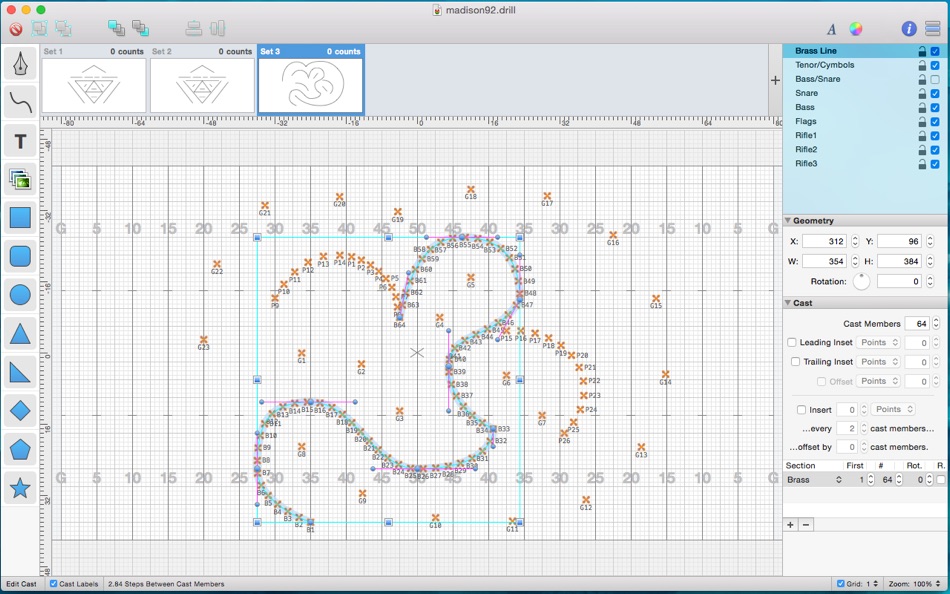
Task: Toggle the layers sidebar list icon
Action: (933, 28)
